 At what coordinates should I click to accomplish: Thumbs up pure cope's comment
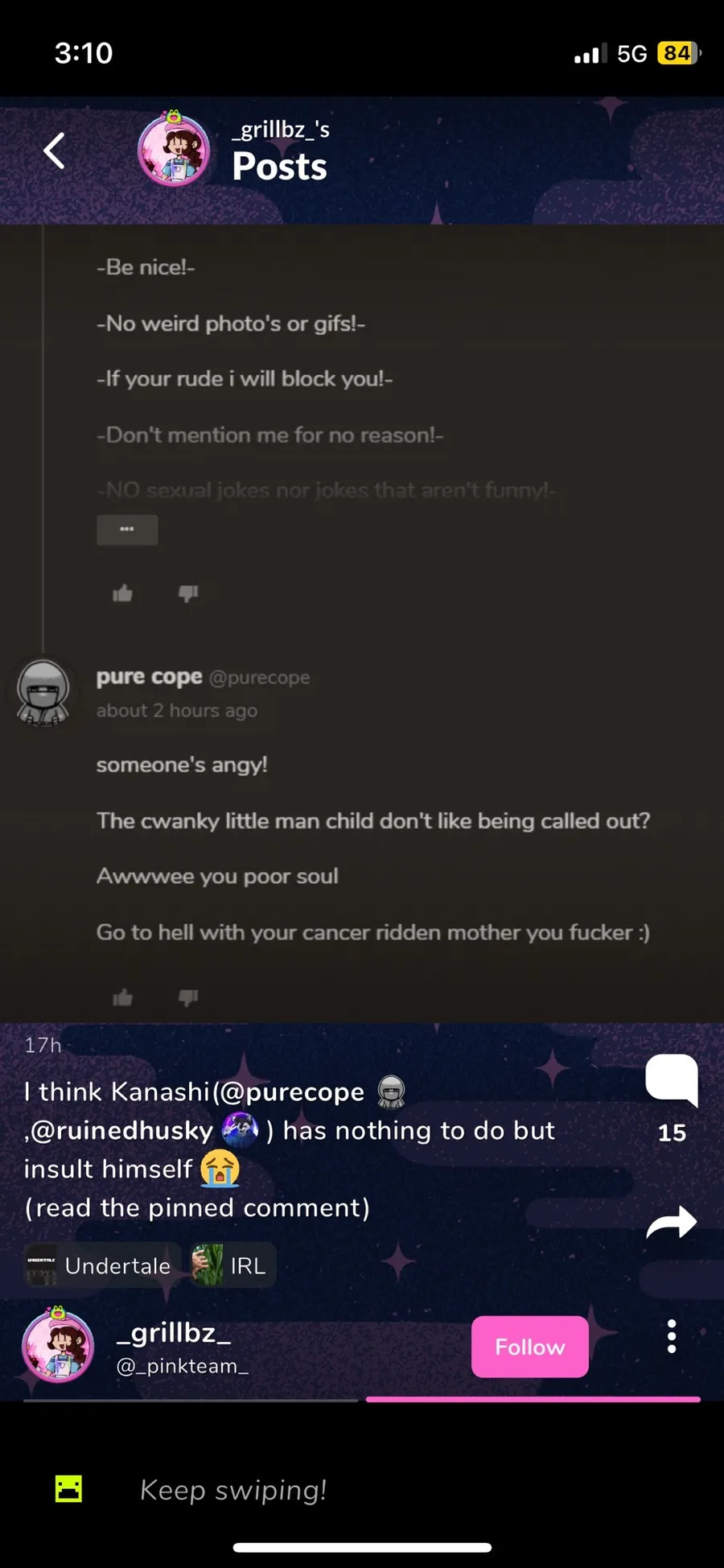[x=122, y=998]
